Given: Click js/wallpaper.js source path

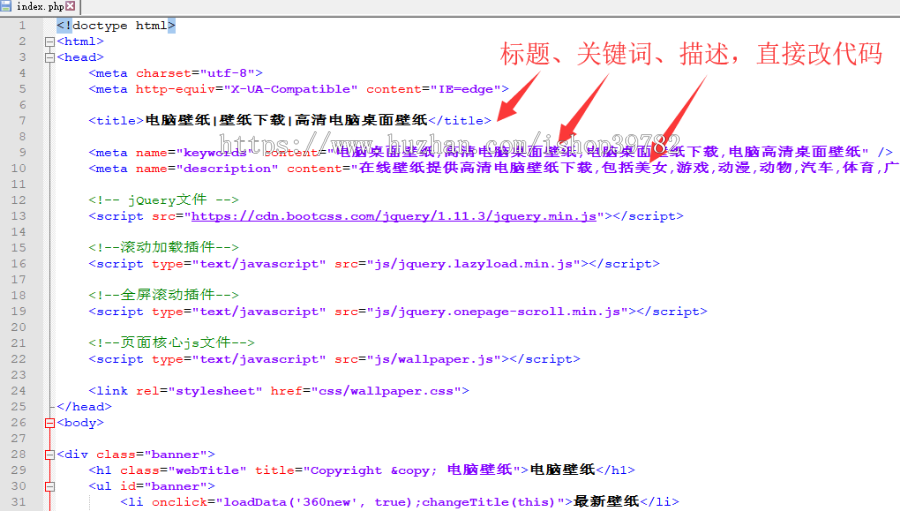Looking at the screenshot, I should point(433,359).
